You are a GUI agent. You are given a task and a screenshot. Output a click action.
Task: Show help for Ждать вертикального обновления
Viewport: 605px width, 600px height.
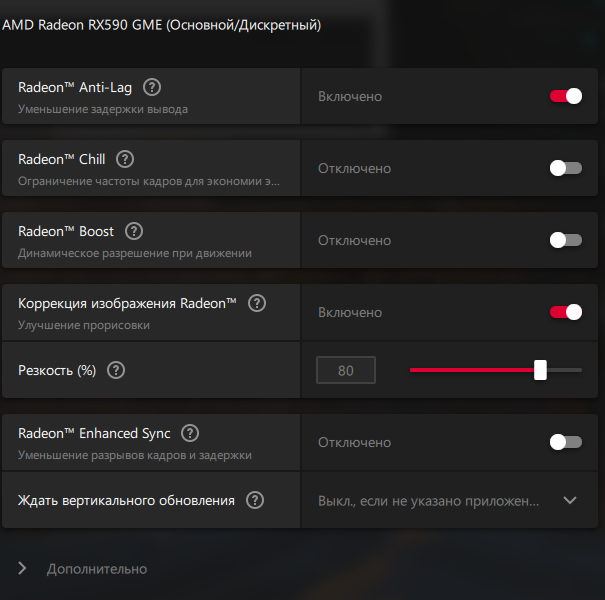click(255, 500)
